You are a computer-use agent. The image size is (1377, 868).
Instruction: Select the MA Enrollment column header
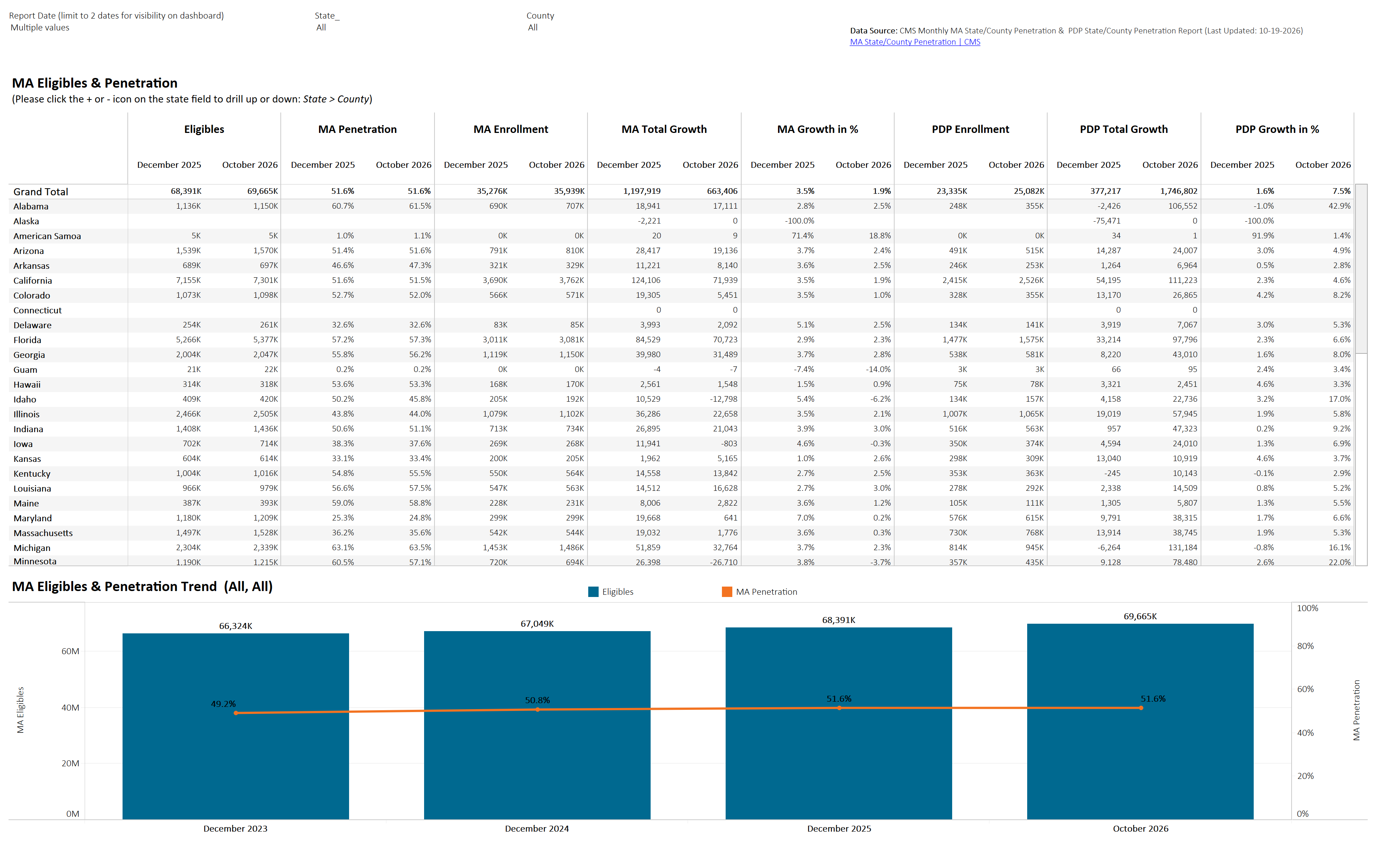511,129
